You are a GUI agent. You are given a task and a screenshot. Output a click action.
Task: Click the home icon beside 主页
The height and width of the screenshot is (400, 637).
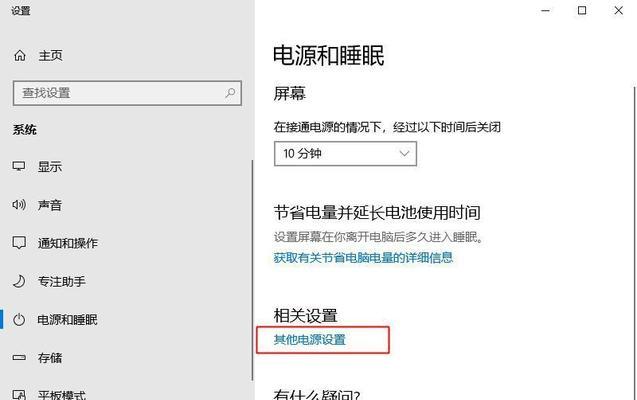pyautogui.click(x=20, y=55)
